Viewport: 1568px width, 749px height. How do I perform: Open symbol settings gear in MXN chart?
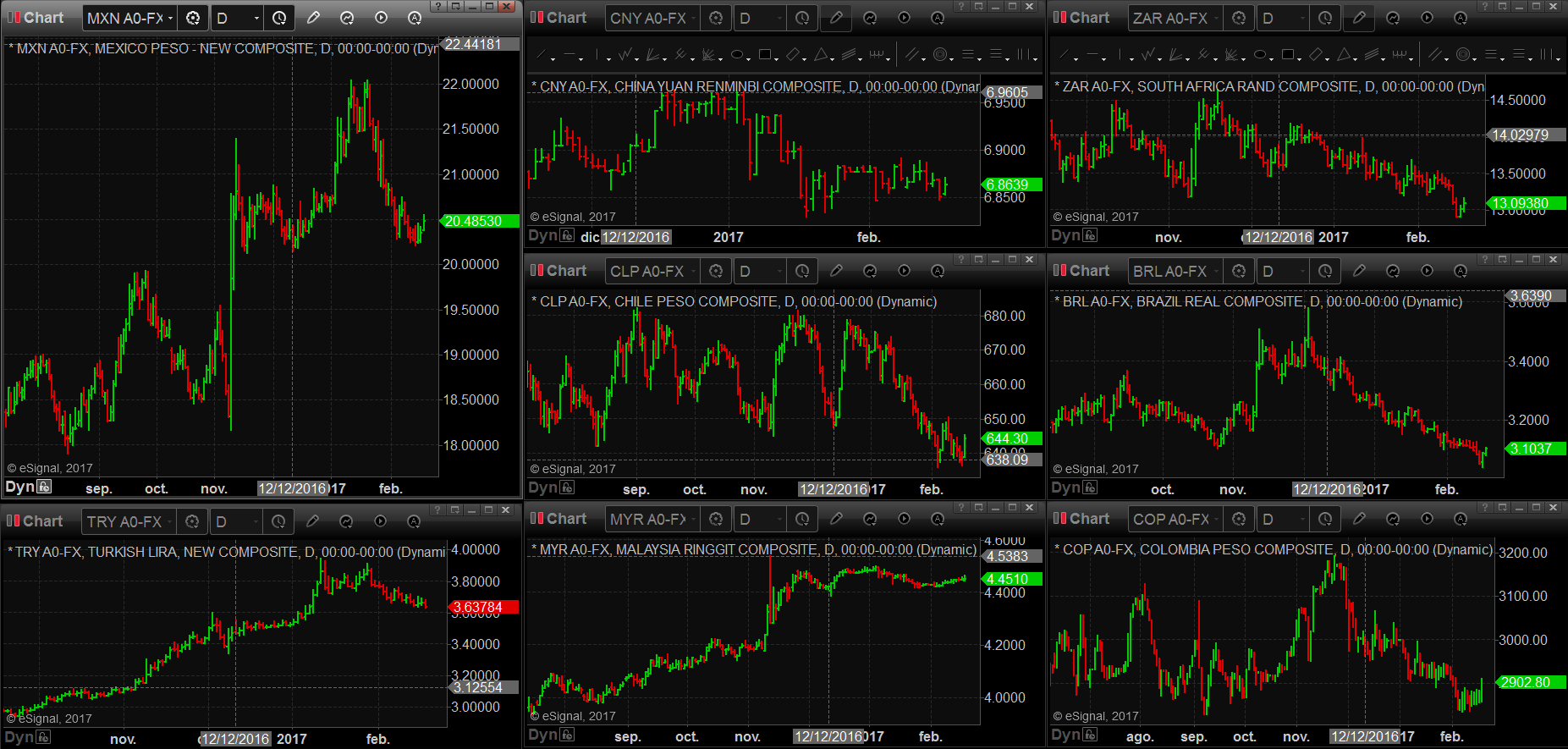(193, 18)
